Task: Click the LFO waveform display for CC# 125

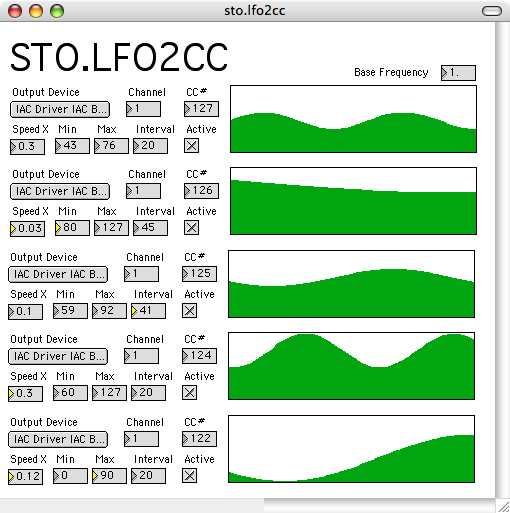Action: click(x=351, y=284)
